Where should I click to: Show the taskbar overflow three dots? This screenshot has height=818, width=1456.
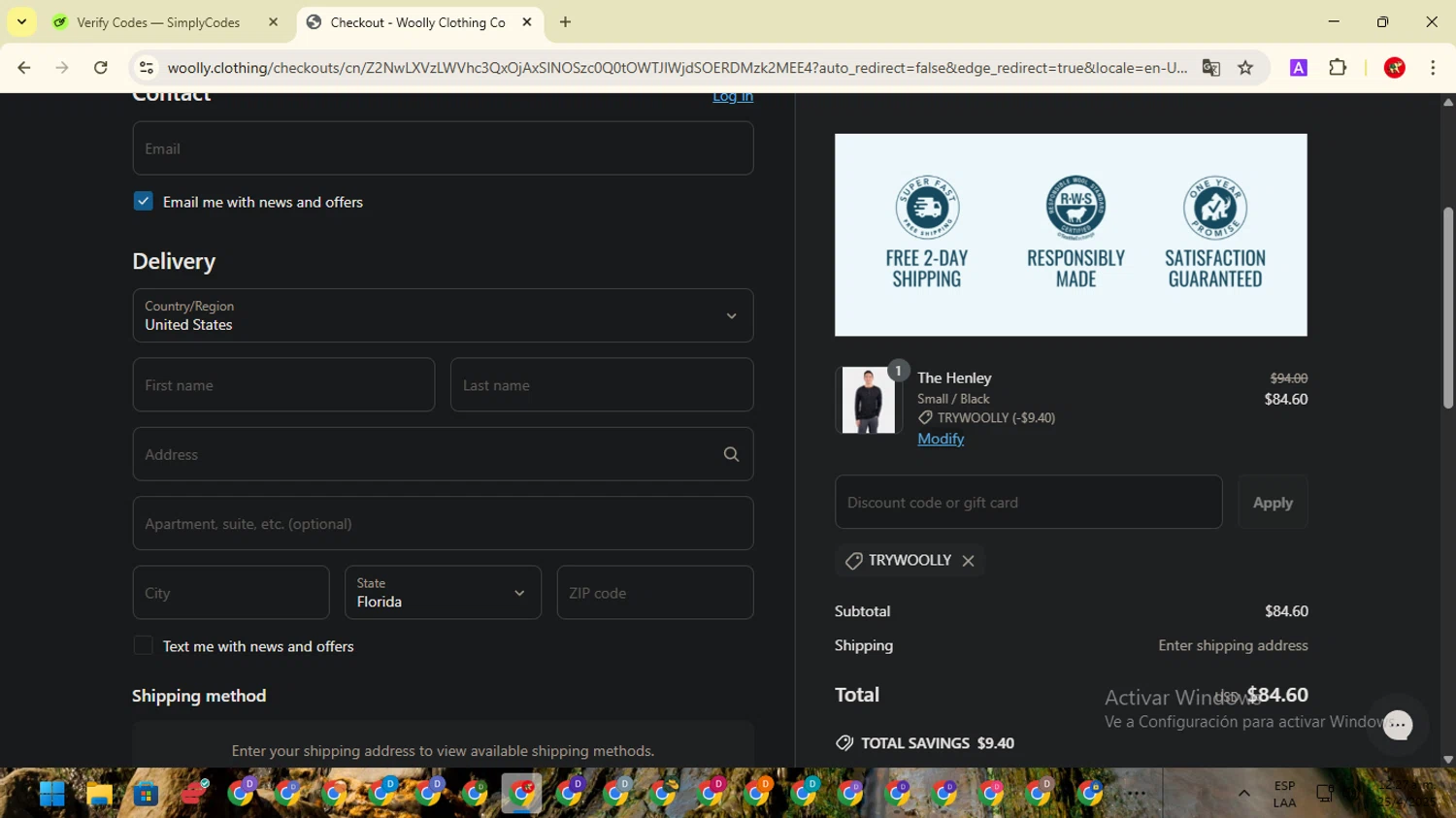(x=1136, y=794)
